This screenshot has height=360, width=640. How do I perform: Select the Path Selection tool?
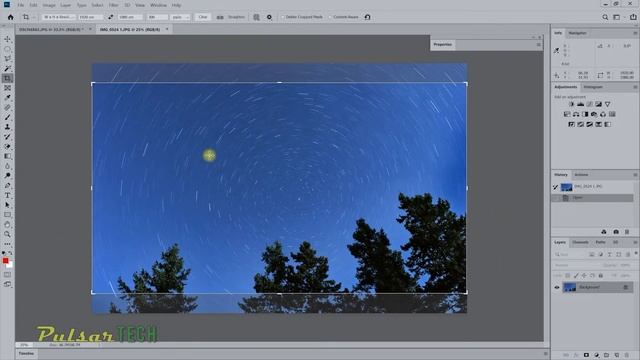[7, 205]
